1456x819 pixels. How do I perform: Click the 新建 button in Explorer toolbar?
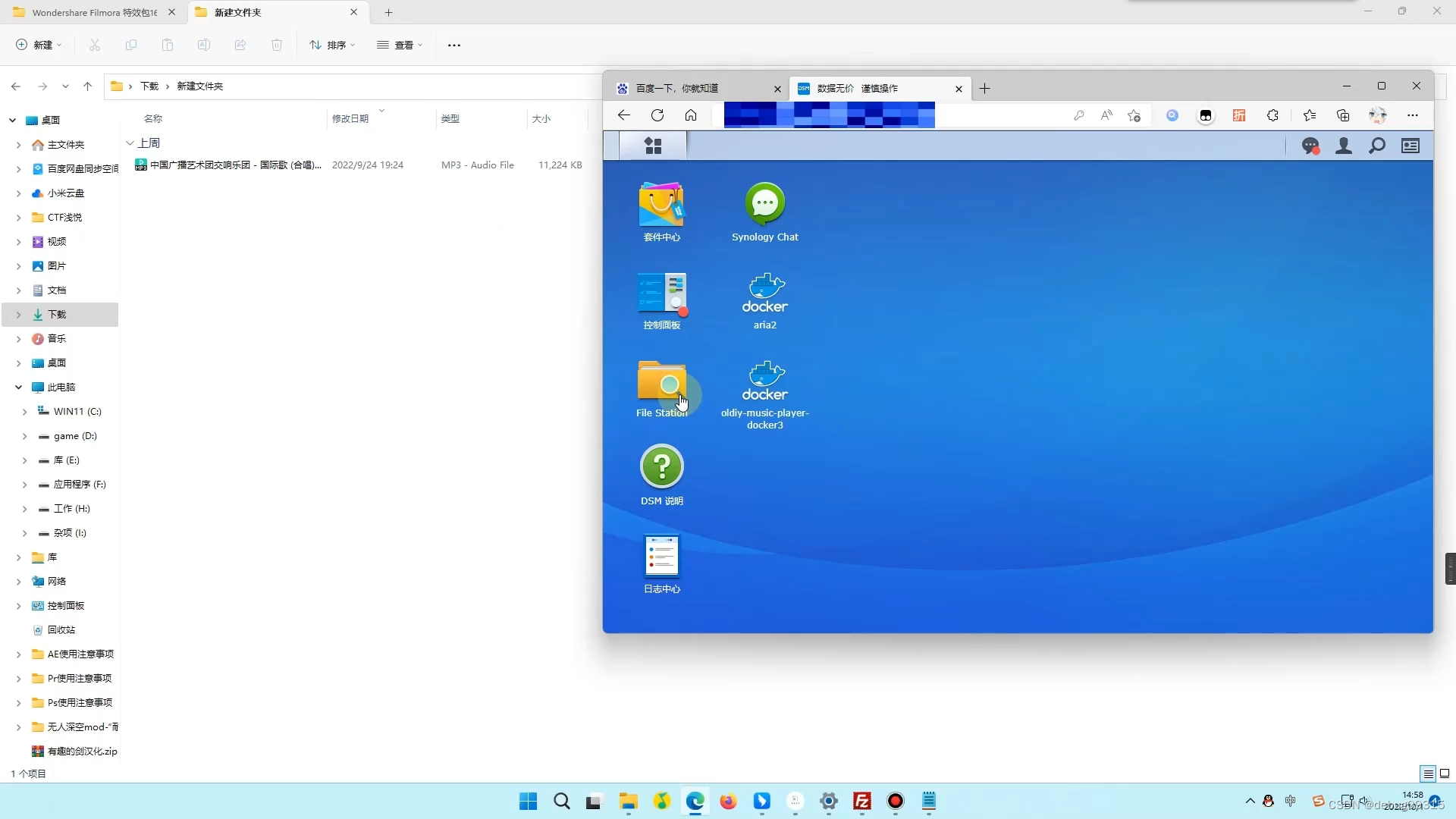pyautogui.click(x=39, y=45)
